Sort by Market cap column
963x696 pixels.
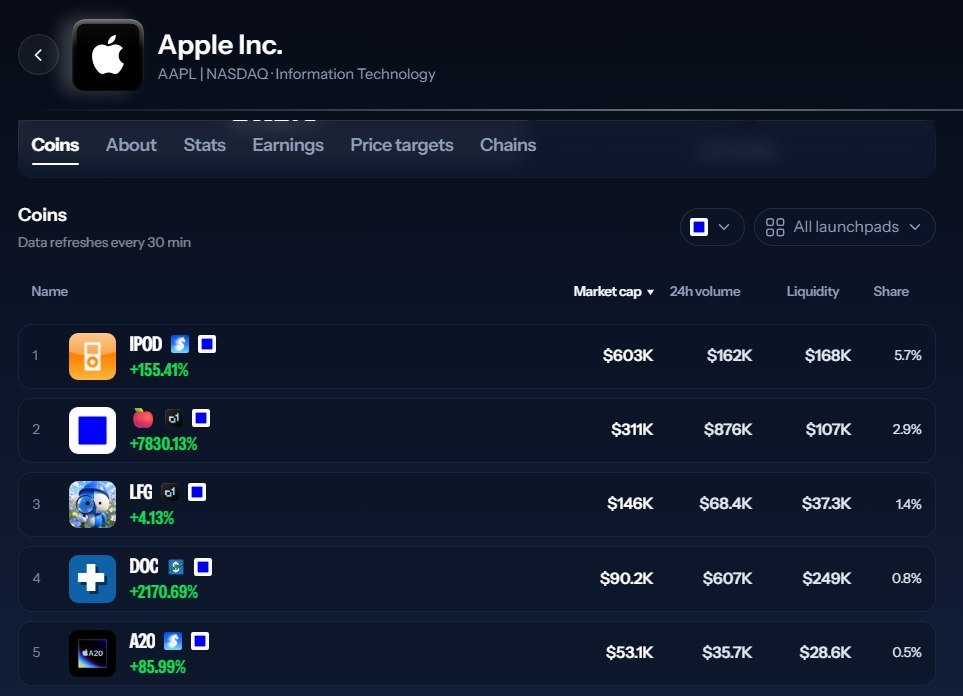pyautogui.click(x=614, y=291)
